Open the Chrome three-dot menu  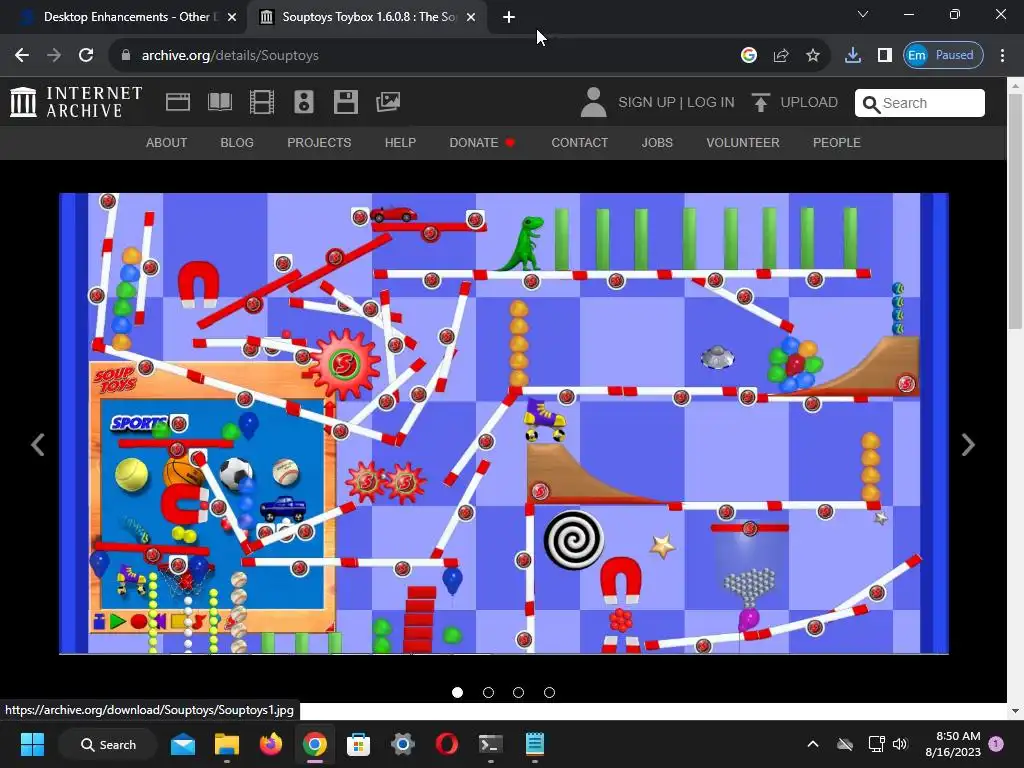coord(1002,55)
